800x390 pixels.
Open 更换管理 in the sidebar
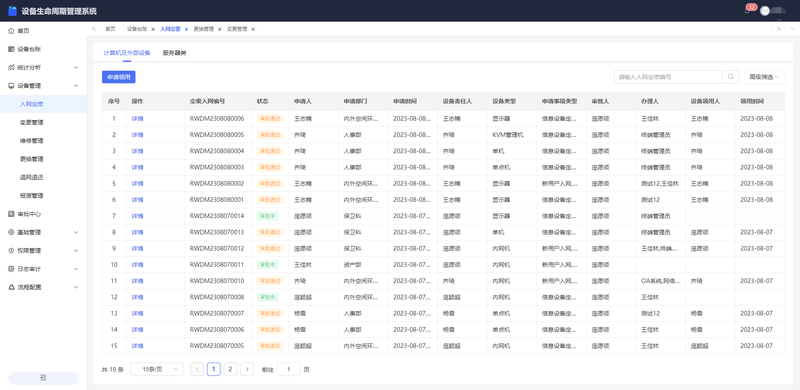(x=32, y=159)
